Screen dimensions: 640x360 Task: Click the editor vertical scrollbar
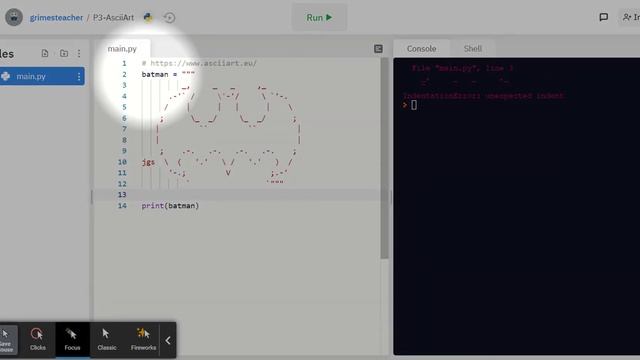[384, 158]
